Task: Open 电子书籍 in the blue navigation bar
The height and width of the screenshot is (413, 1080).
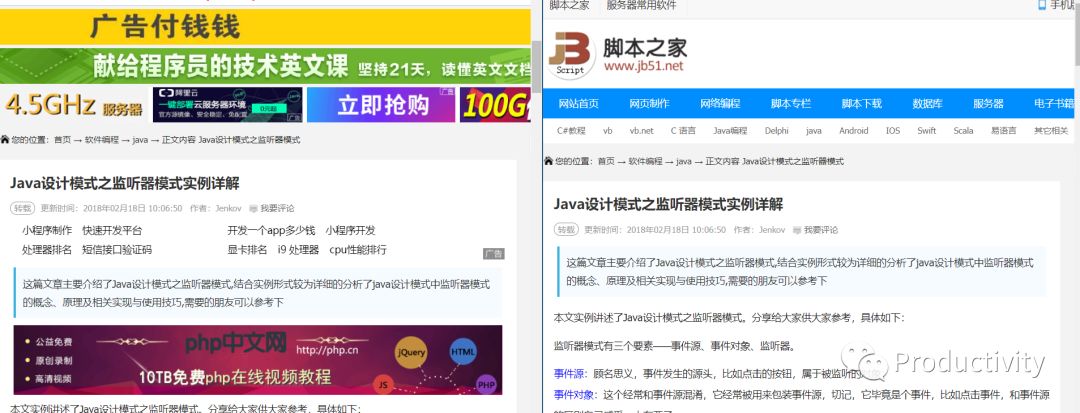Action: point(1054,104)
